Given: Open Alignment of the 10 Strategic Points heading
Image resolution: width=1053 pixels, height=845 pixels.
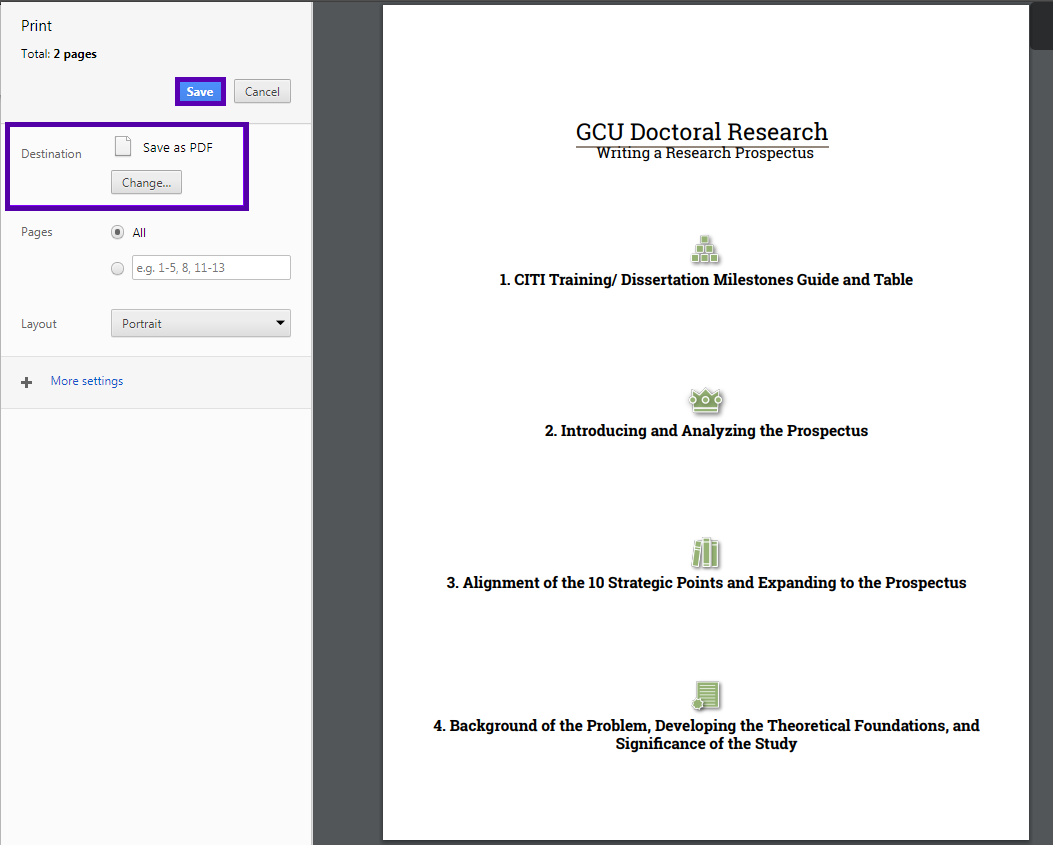Looking at the screenshot, I should pos(706,582).
